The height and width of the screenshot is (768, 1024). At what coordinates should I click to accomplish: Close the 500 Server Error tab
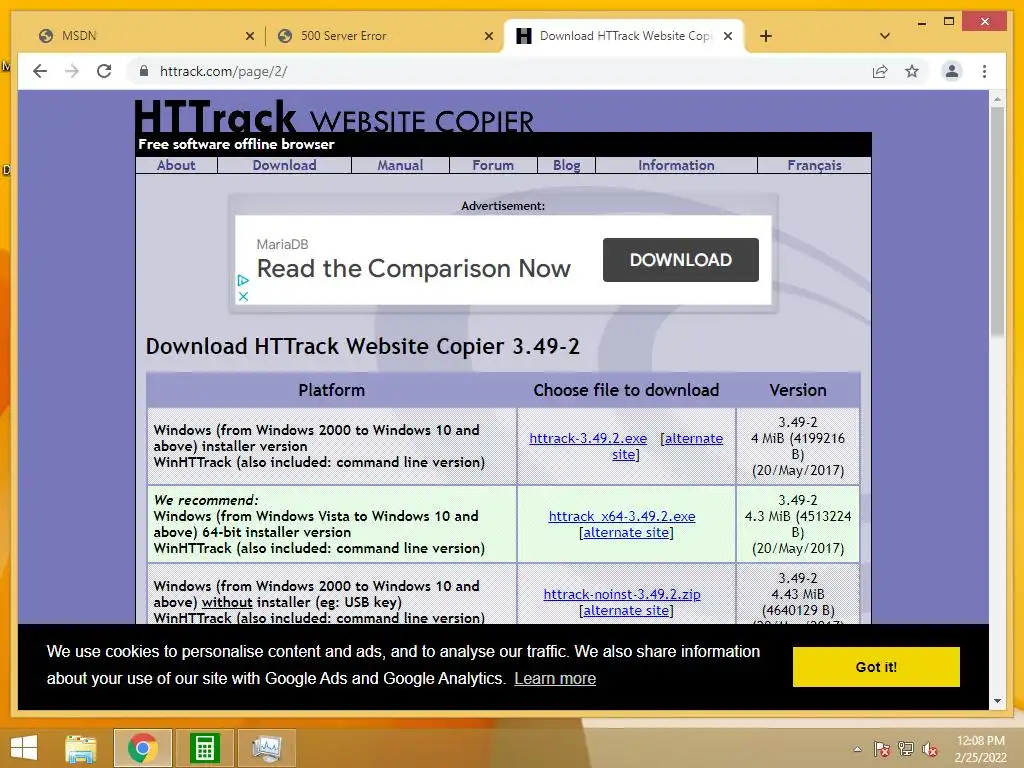coord(488,37)
